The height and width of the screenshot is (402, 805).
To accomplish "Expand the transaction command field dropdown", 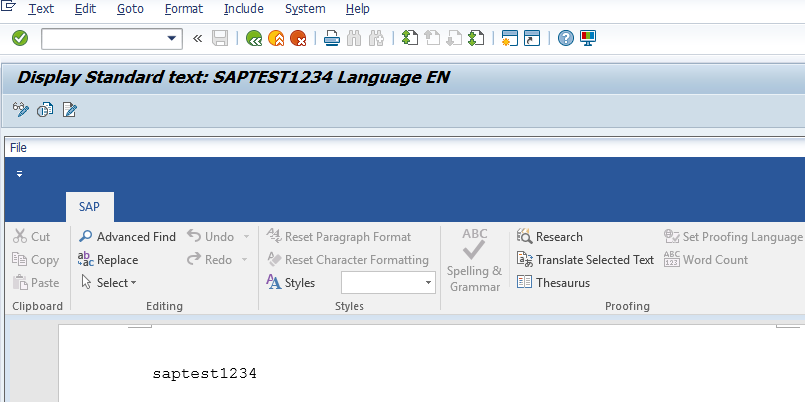I will point(171,39).
